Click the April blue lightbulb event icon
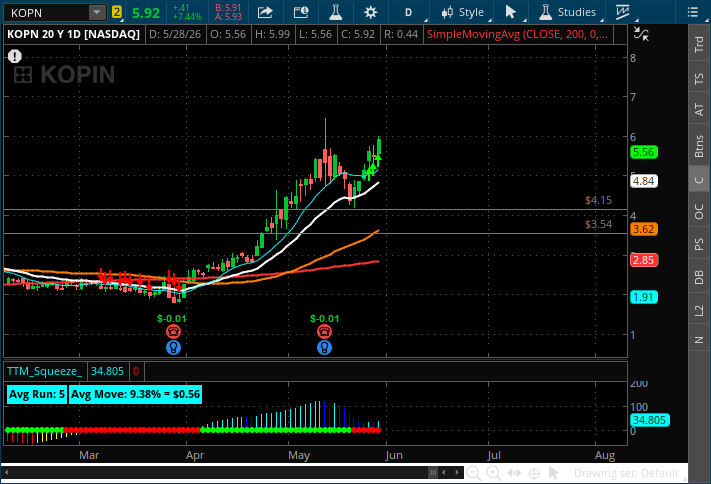The width and height of the screenshot is (711, 484). pyautogui.click(x=173, y=347)
